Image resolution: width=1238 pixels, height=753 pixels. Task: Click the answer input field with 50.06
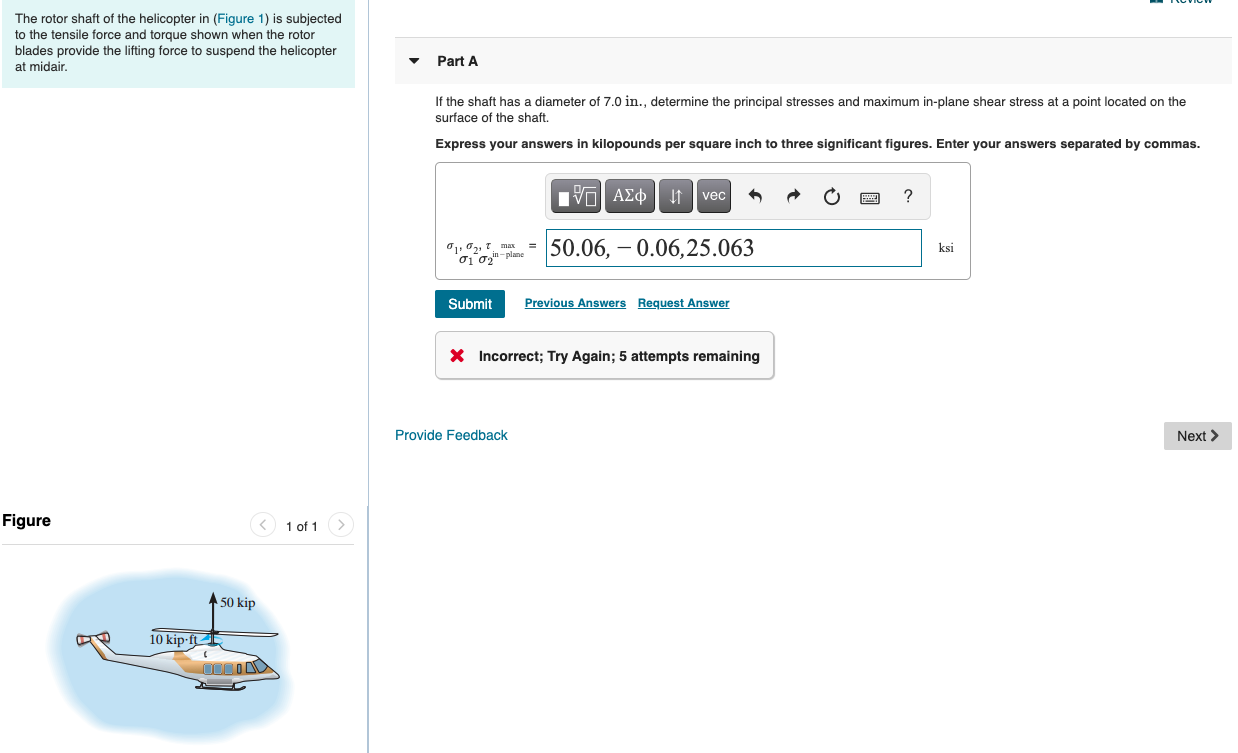(x=734, y=248)
